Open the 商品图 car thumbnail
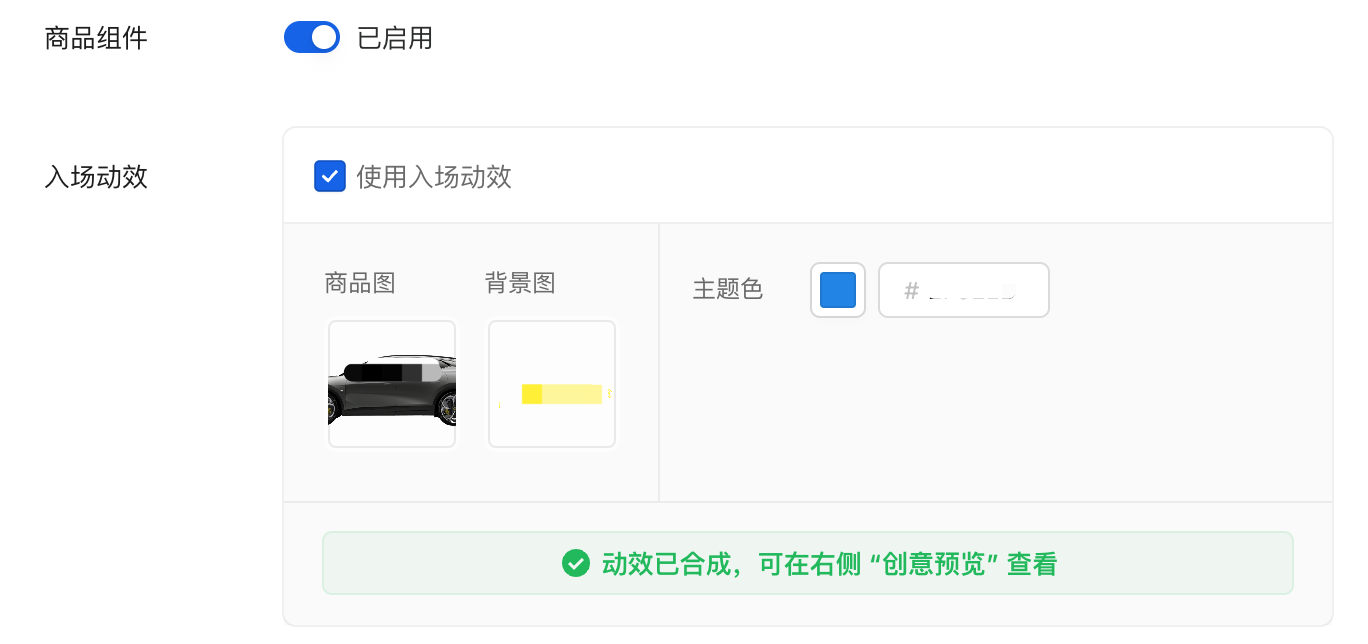Image resolution: width=1368 pixels, height=644 pixels. coord(392,384)
